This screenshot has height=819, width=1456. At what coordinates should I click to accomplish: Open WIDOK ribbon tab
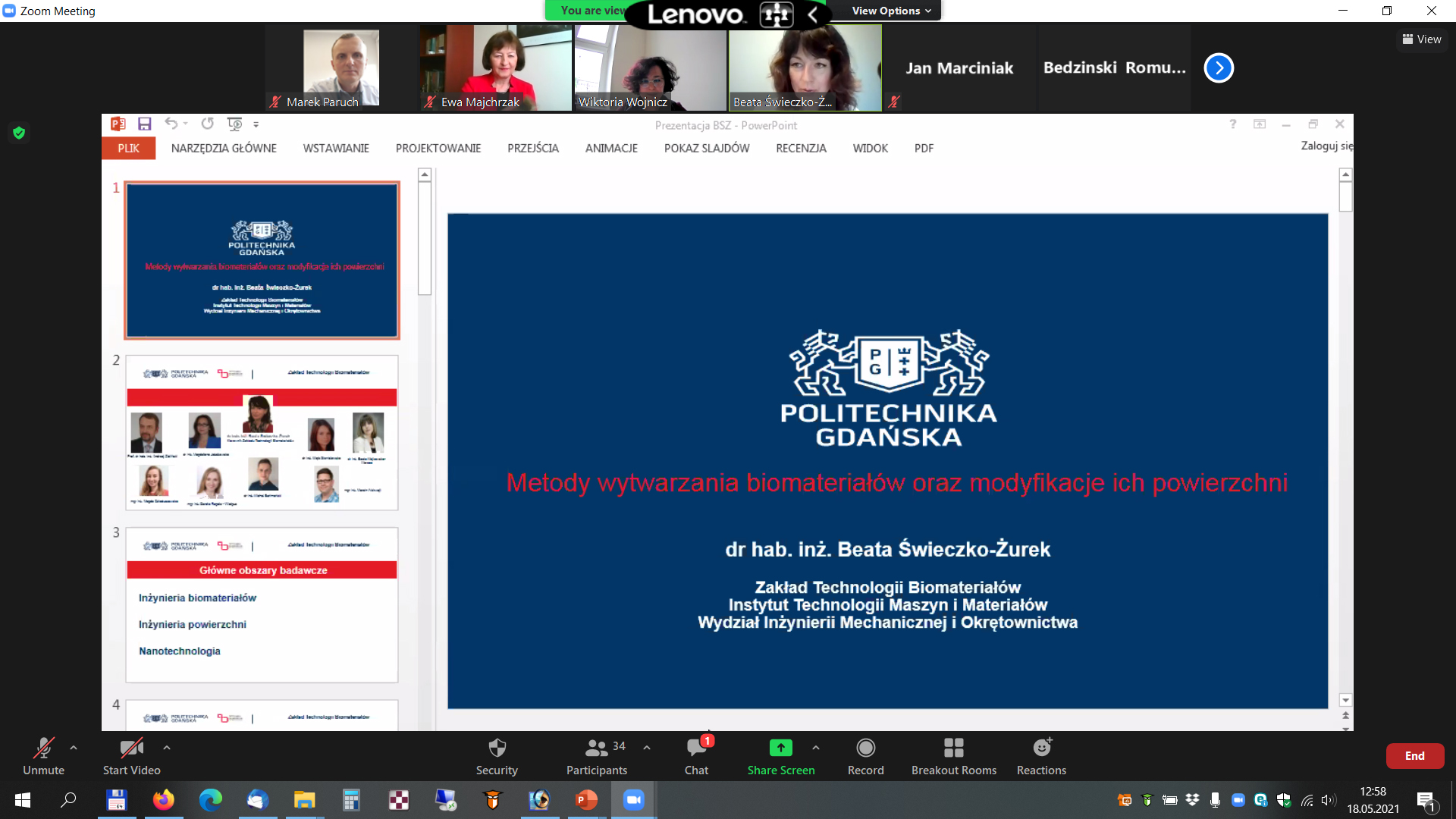pyautogui.click(x=870, y=148)
